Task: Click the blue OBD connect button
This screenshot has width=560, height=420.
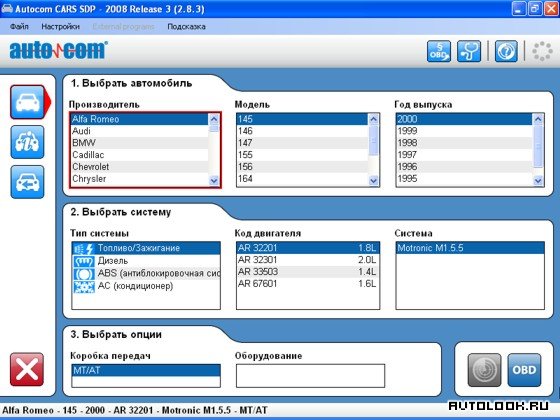Action: coord(524,370)
